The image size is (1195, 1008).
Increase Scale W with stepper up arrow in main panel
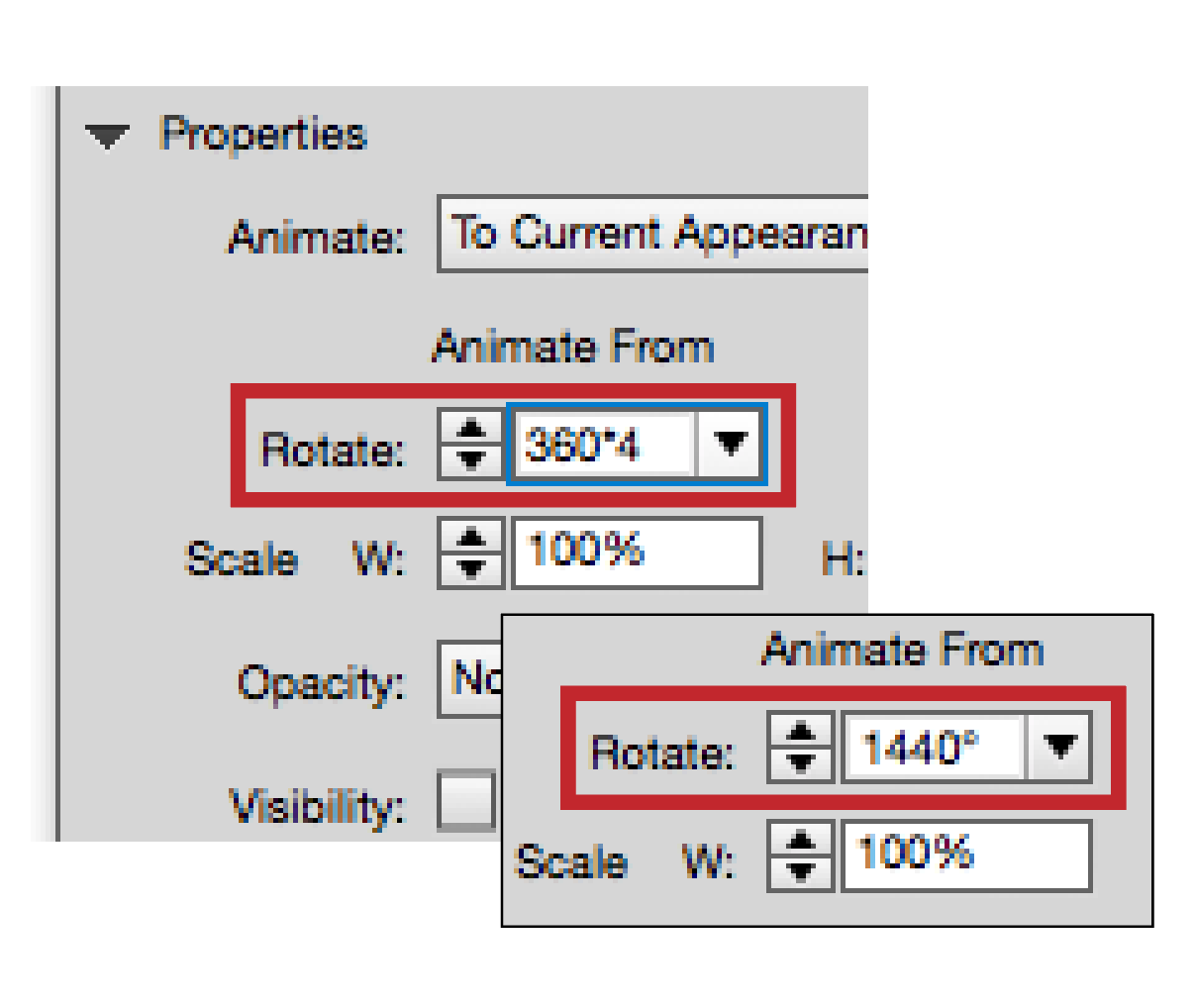(x=471, y=539)
